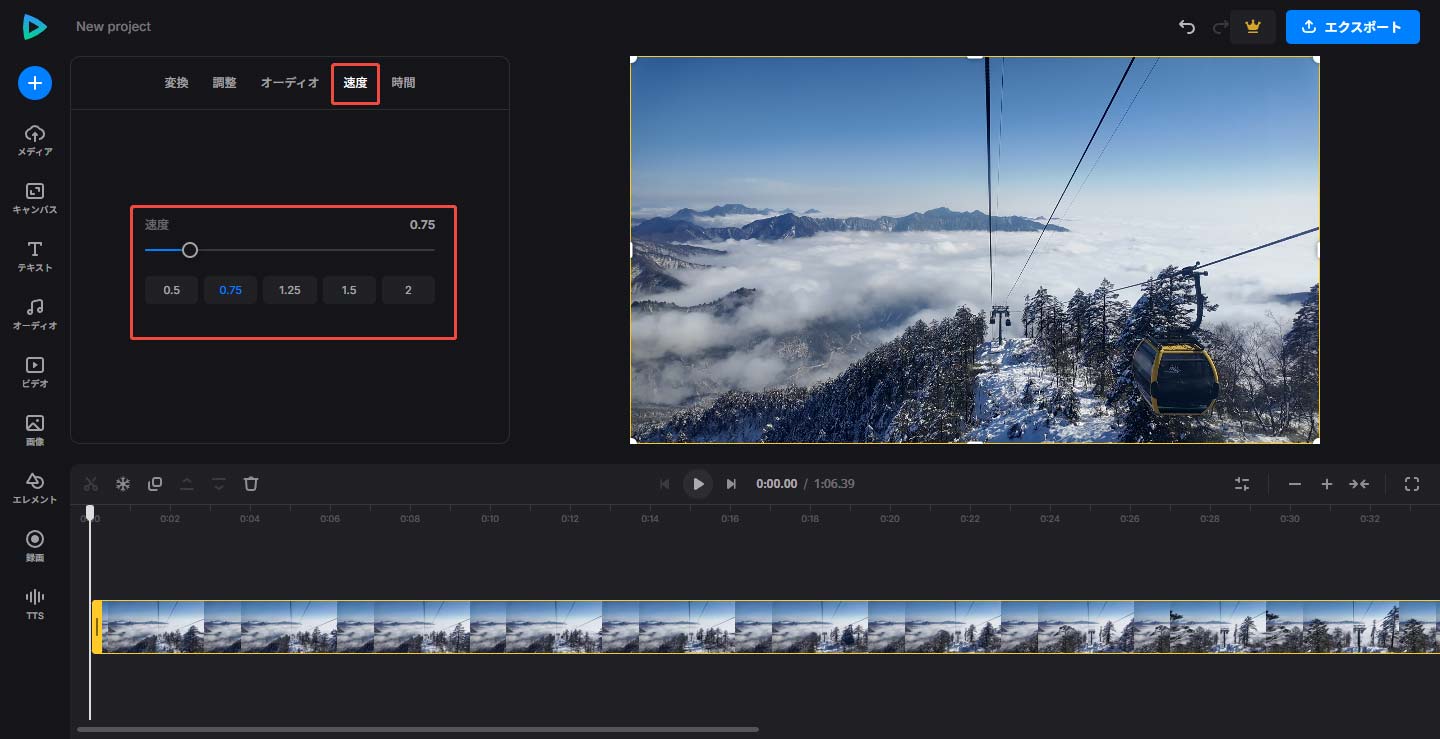The height and width of the screenshot is (739, 1440).
Task: Open timeline settings sliders icon
Action: (x=1242, y=484)
